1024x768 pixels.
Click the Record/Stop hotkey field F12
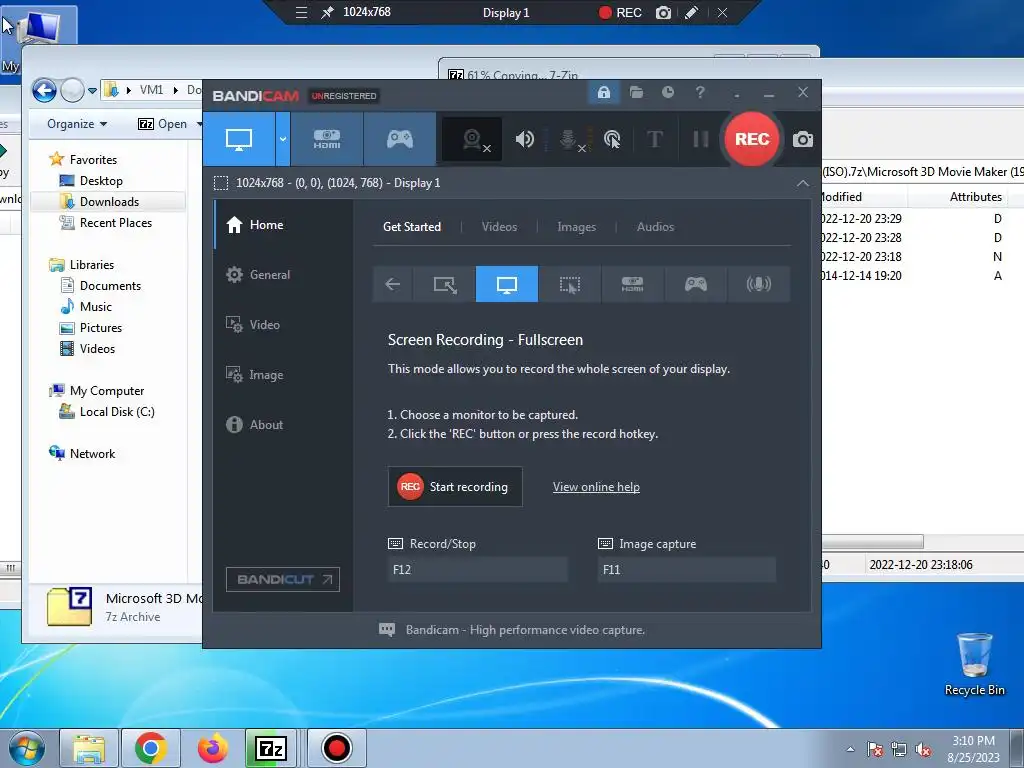(477, 569)
